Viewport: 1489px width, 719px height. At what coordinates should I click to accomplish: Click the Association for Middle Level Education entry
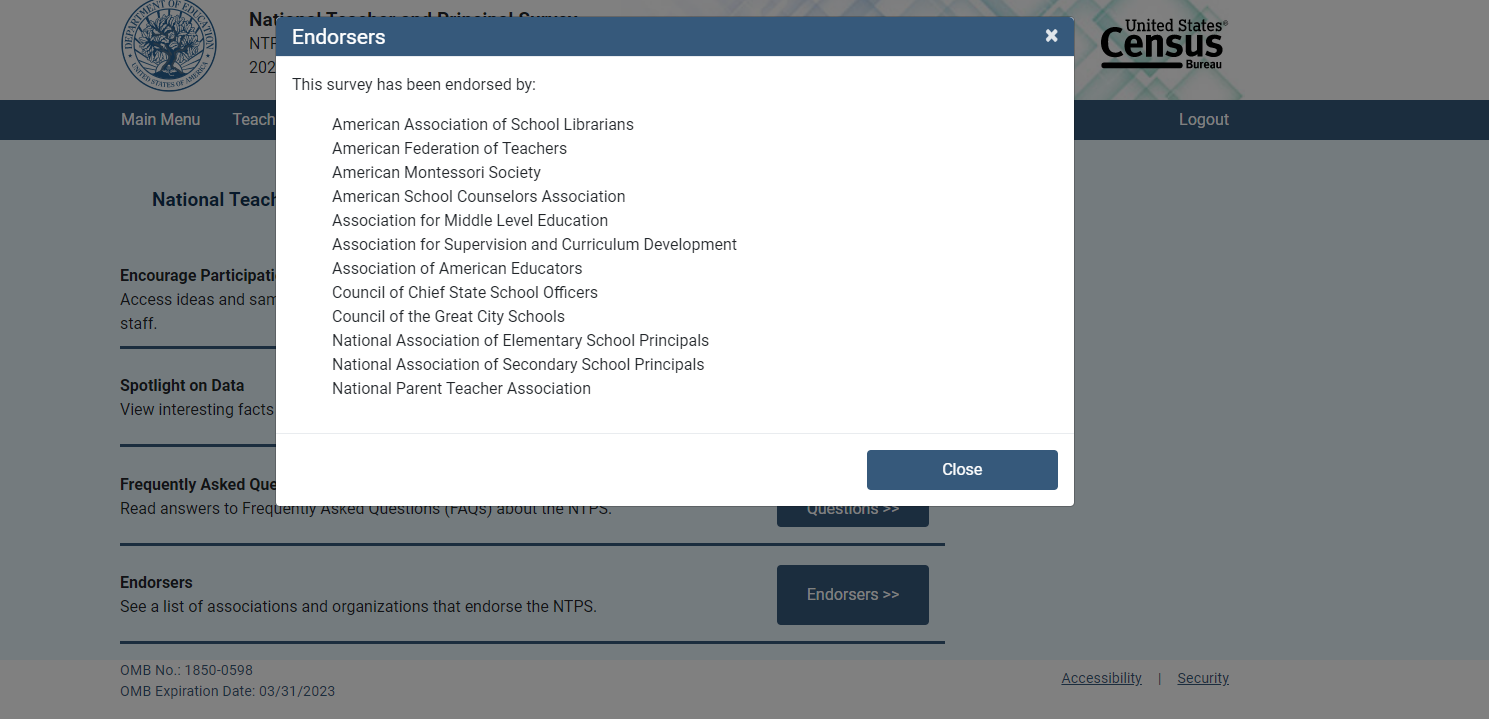(x=470, y=221)
